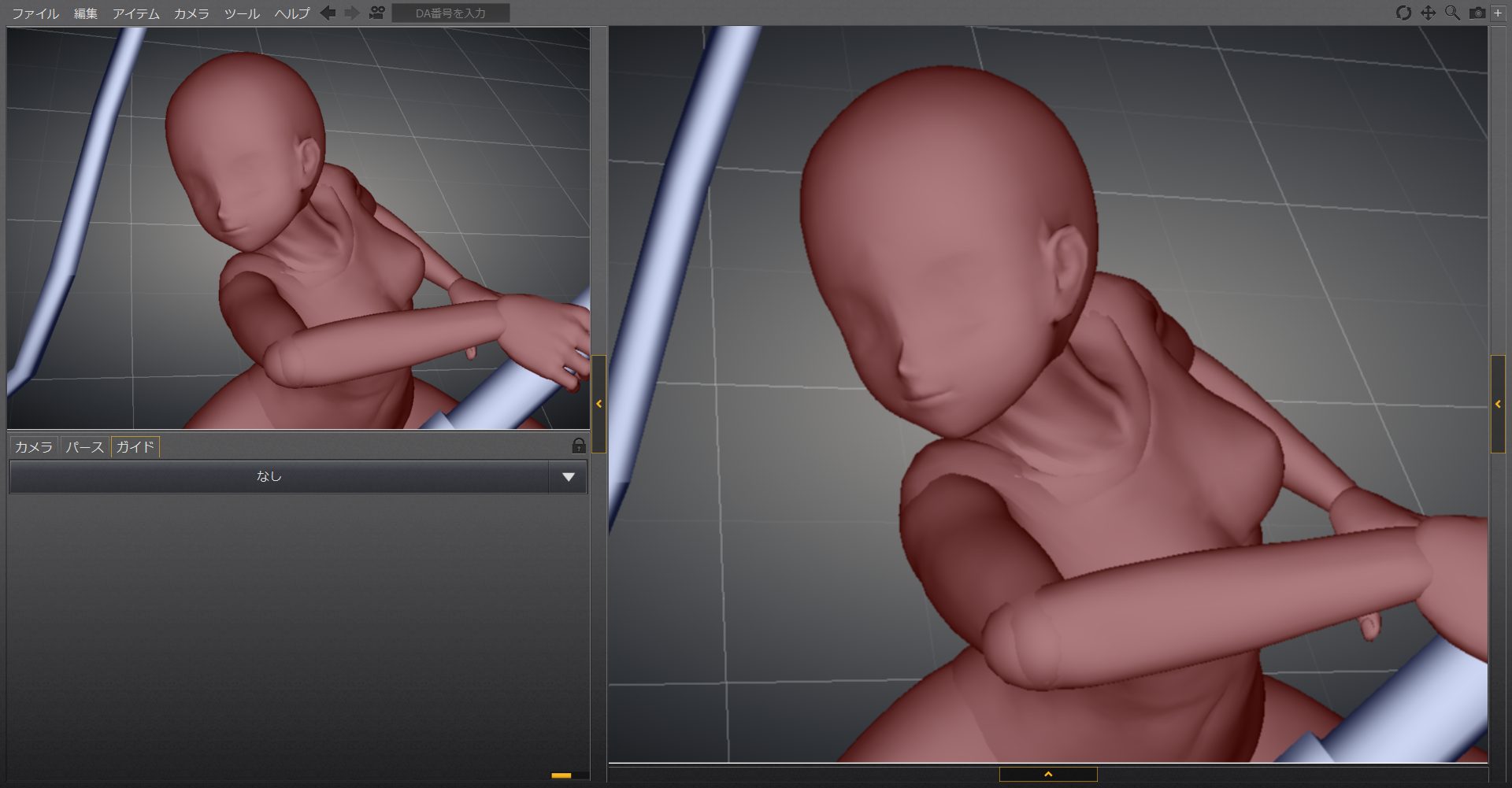The image size is (1512, 788).
Task: Expand the bottom panel up-arrow handle
Action: pyautogui.click(x=1048, y=775)
